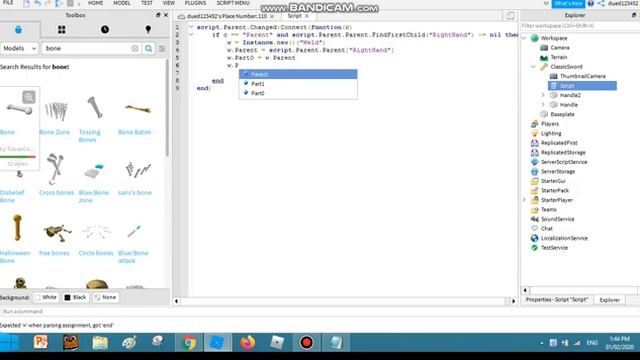The height and width of the screenshot is (360, 640).
Task: Open PowerPoint from the taskbar
Action: tap(41, 342)
